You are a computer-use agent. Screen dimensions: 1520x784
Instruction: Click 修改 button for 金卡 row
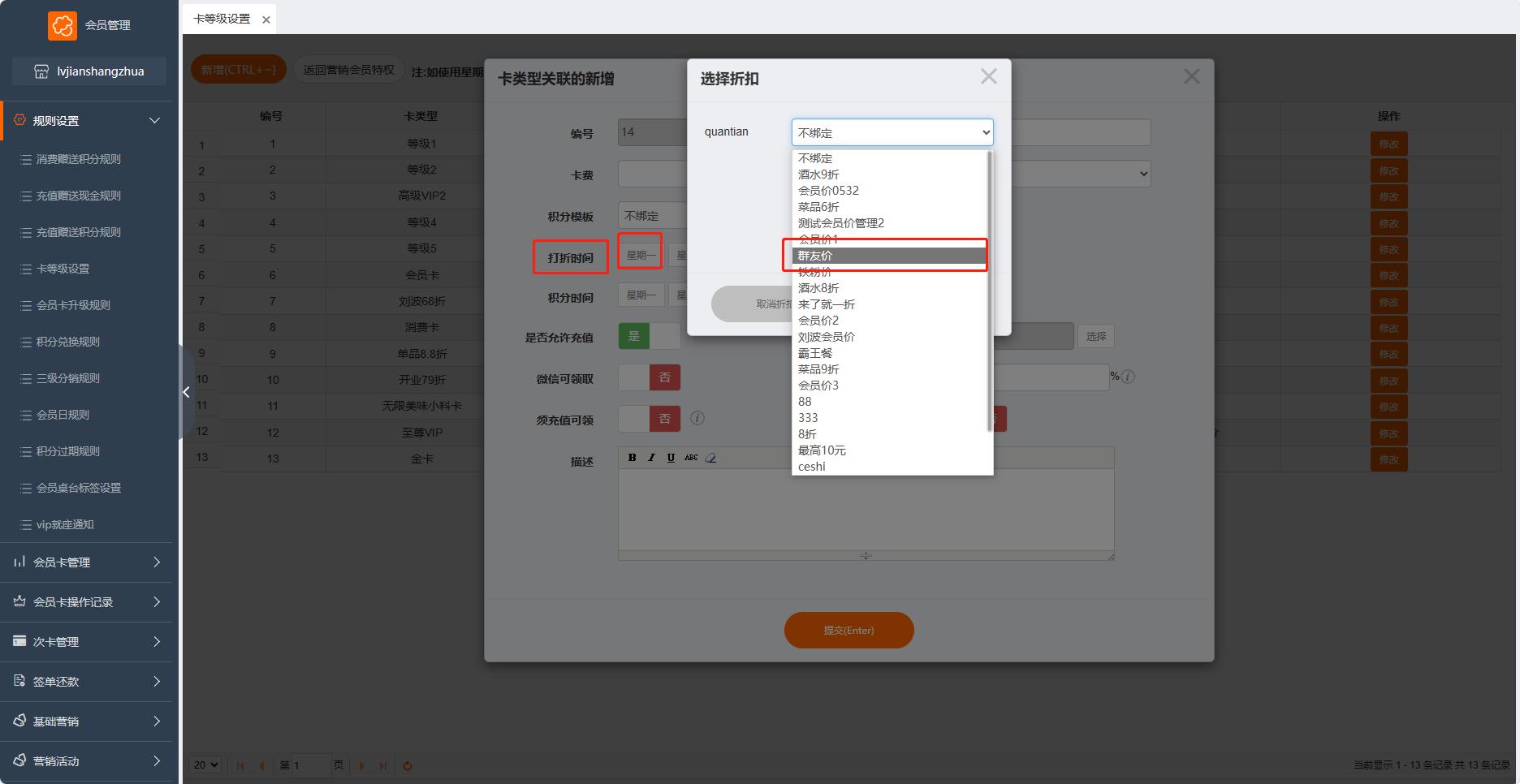click(1388, 459)
